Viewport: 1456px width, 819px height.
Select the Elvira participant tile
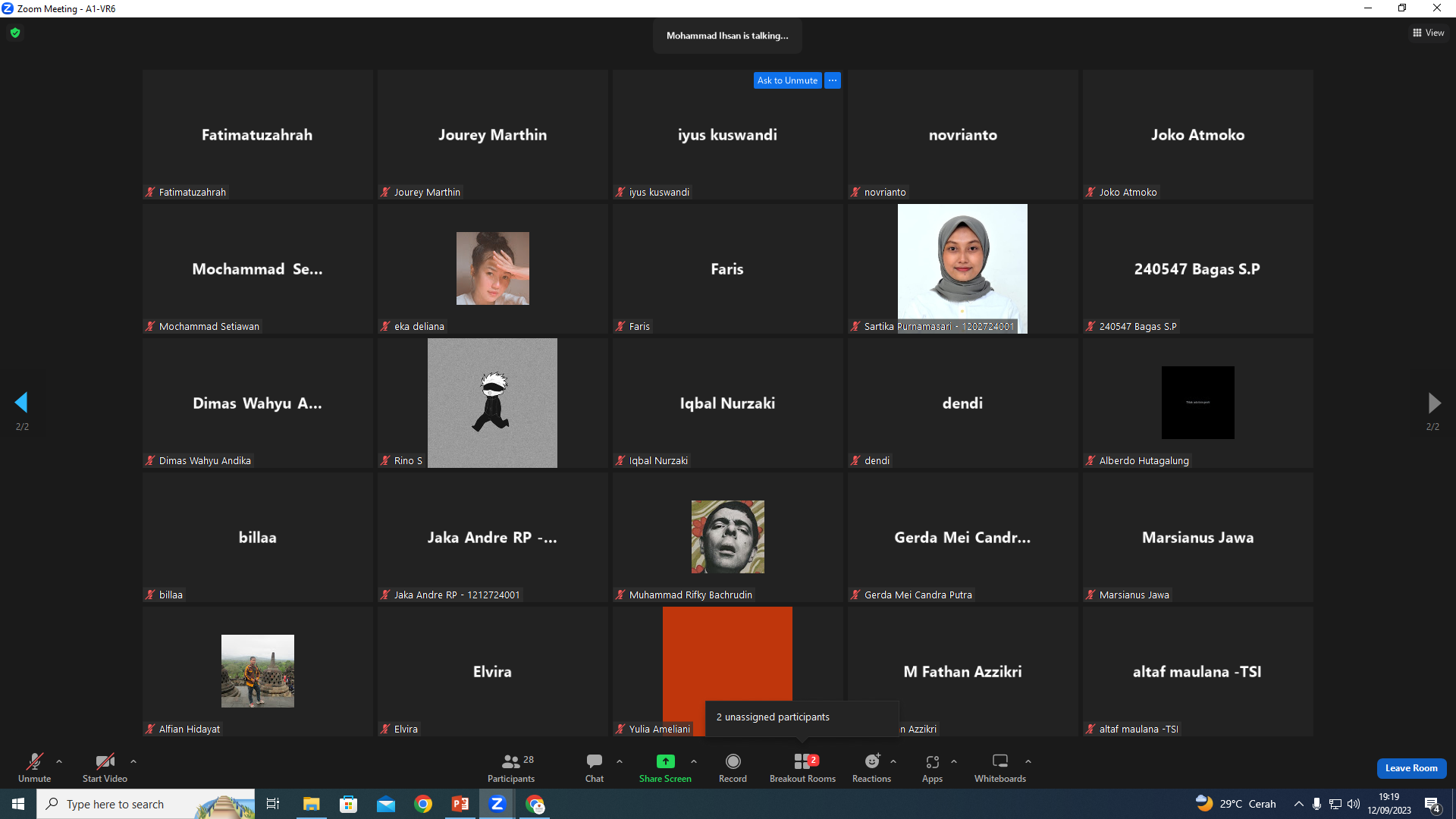[493, 672]
